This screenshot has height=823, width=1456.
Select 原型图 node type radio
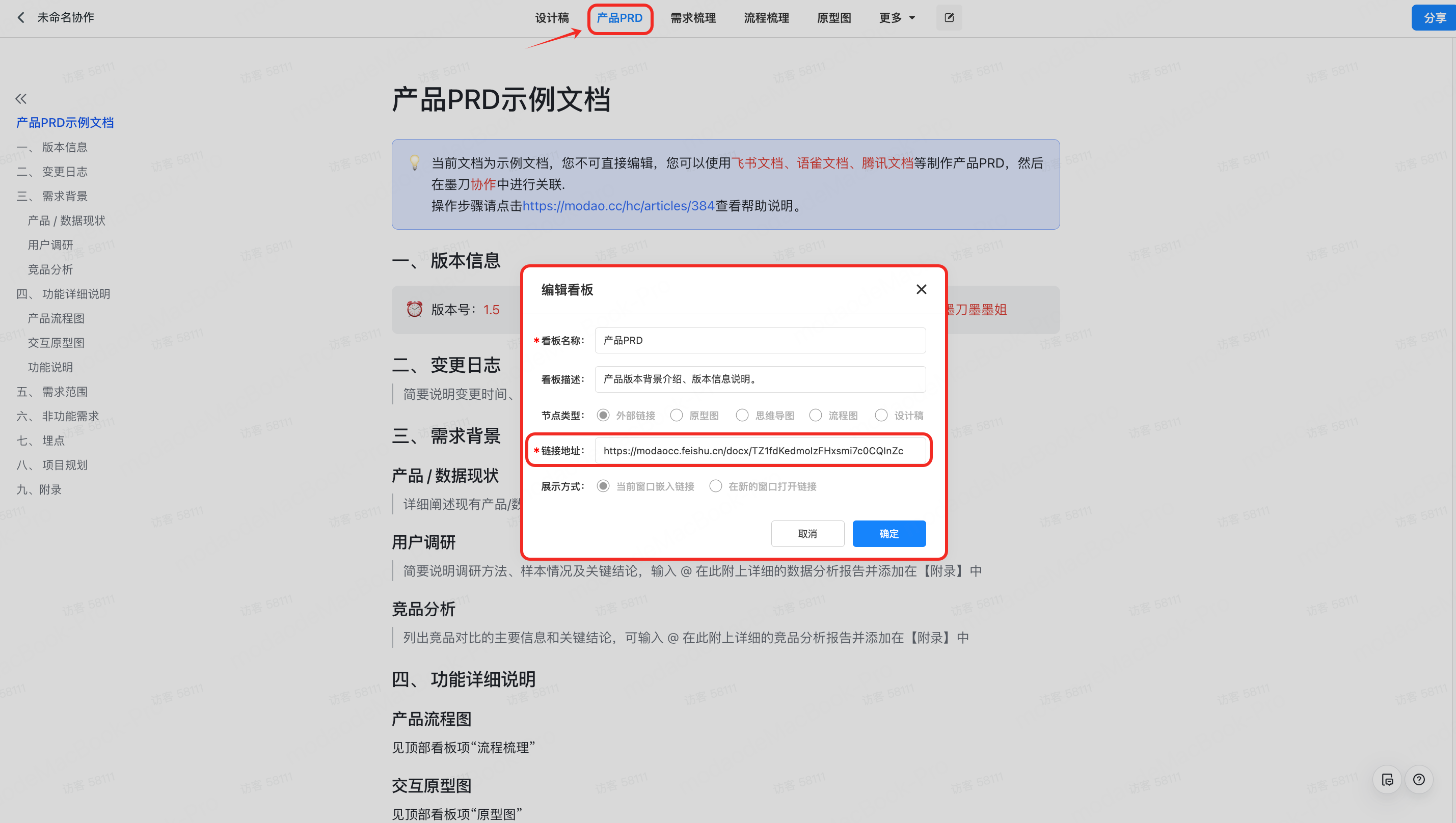point(676,416)
